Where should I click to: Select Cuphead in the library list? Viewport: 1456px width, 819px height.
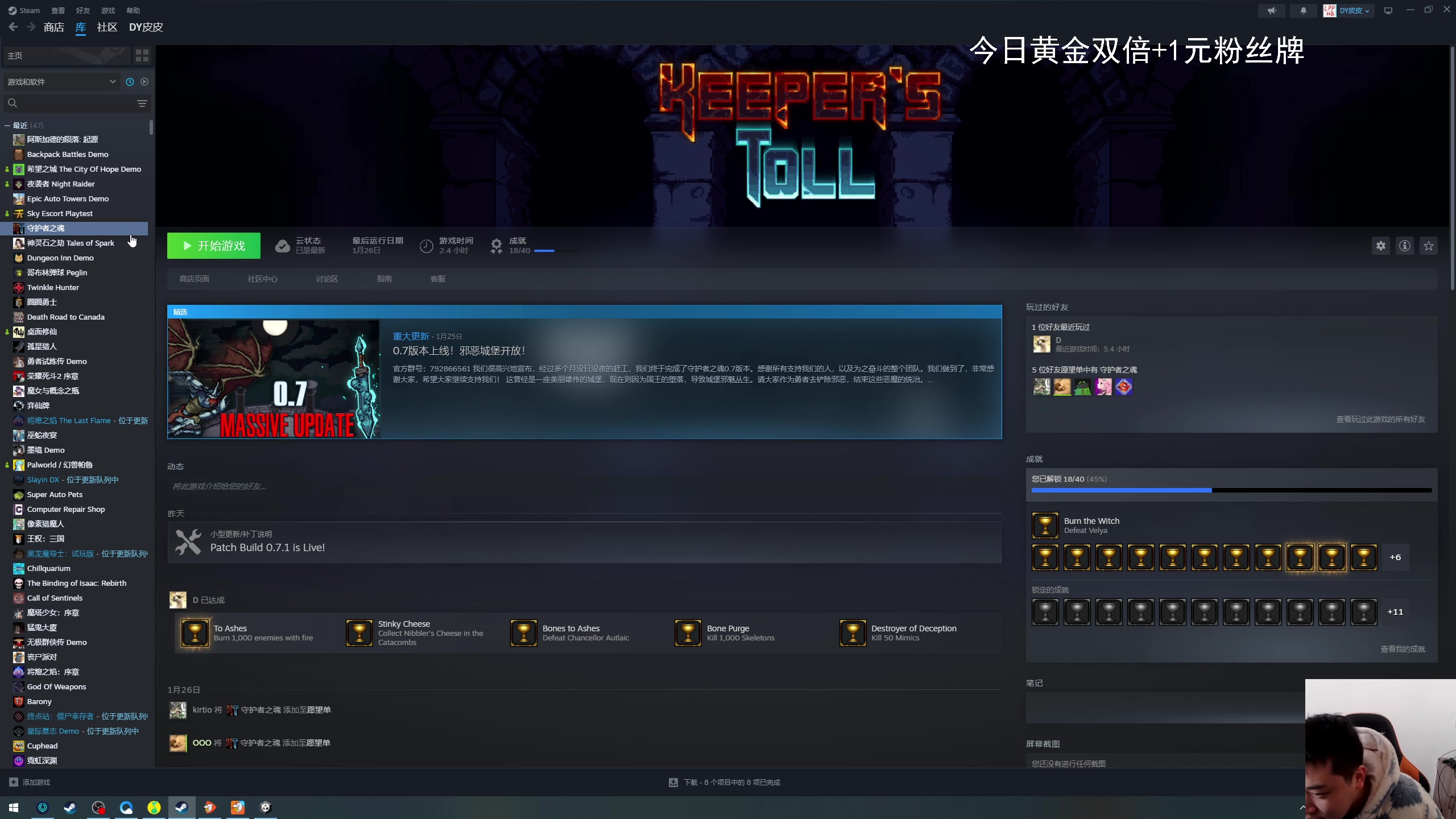[x=42, y=746]
